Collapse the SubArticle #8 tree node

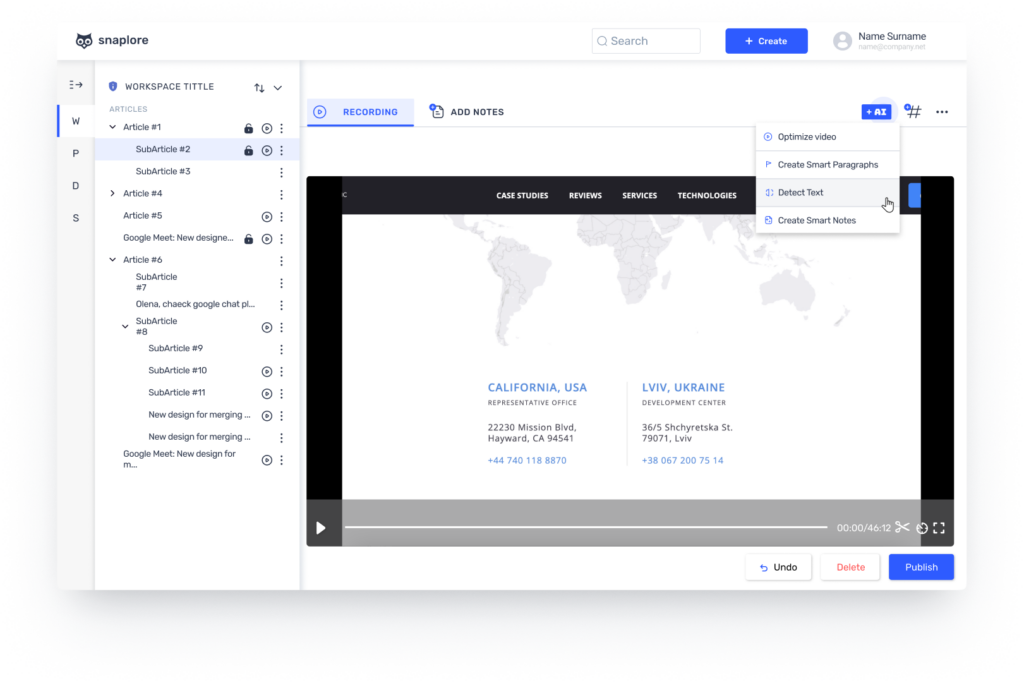(x=125, y=326)
